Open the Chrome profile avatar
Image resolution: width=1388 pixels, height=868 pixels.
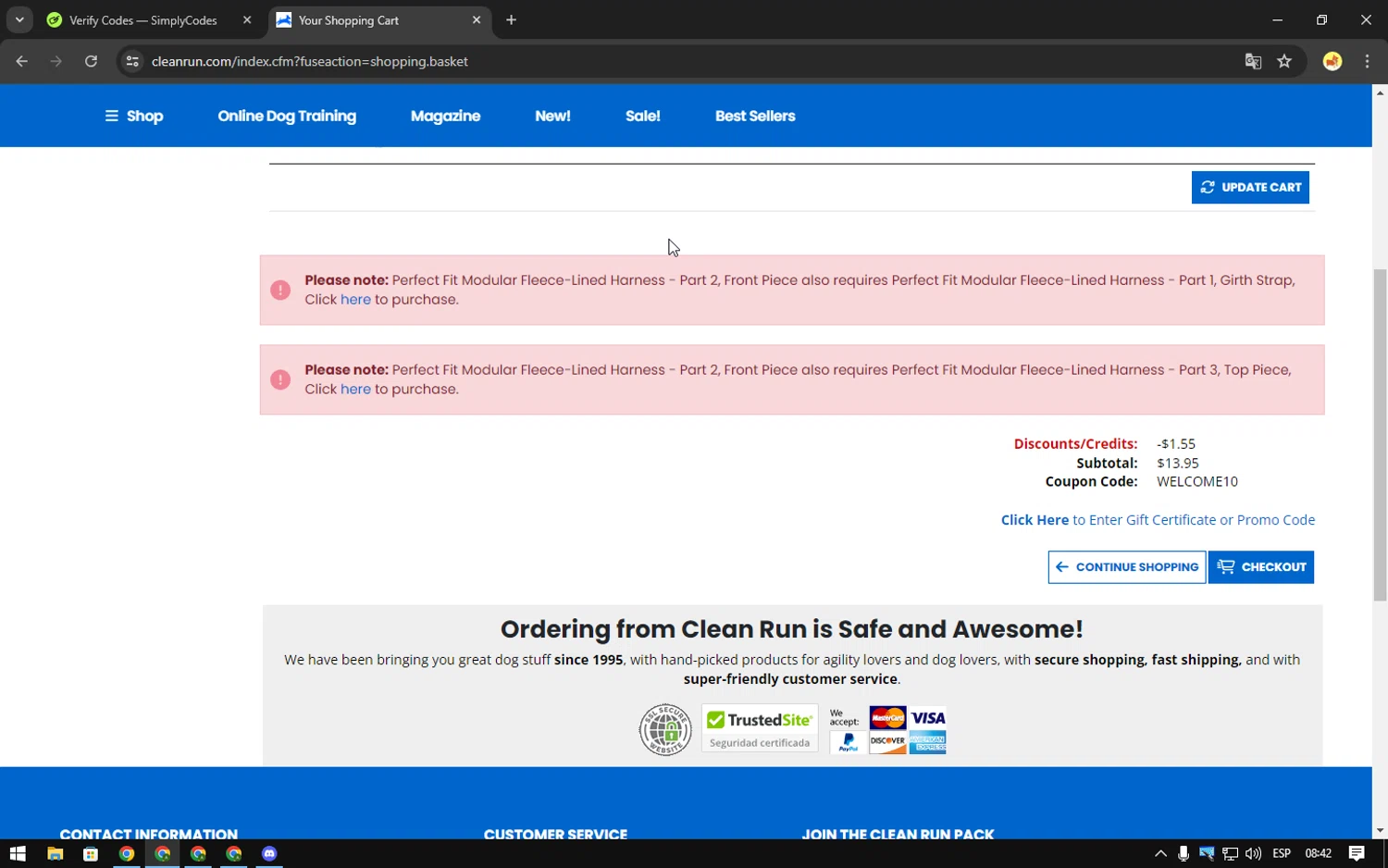(x=1332, y=61)
